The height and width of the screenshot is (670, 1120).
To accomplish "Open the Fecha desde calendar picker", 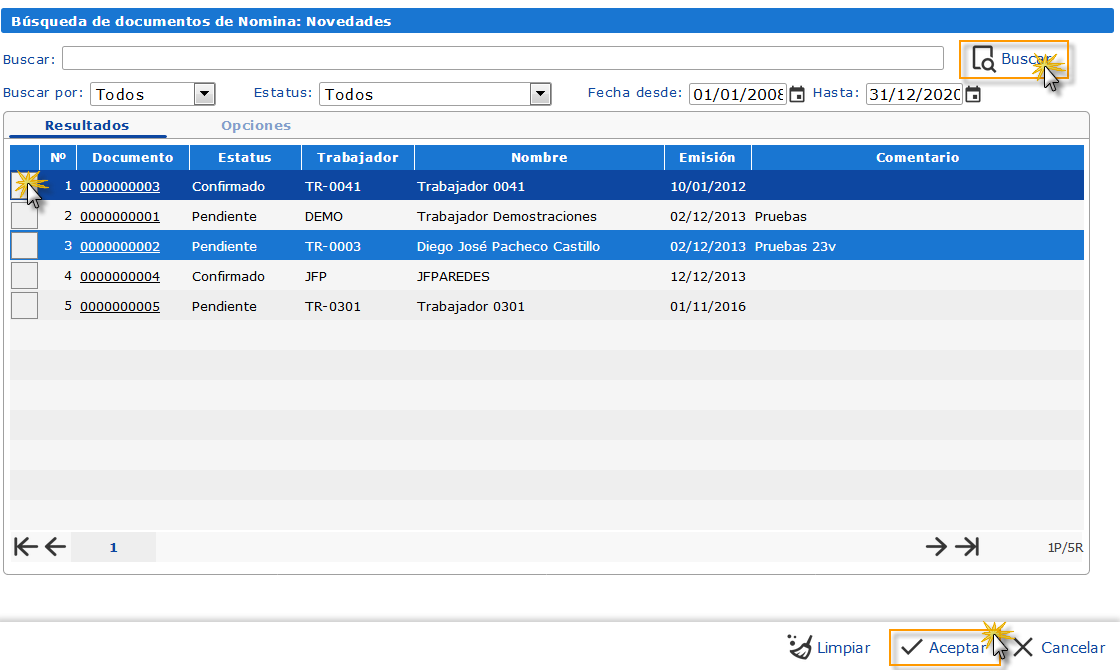I will pos(797,94).
